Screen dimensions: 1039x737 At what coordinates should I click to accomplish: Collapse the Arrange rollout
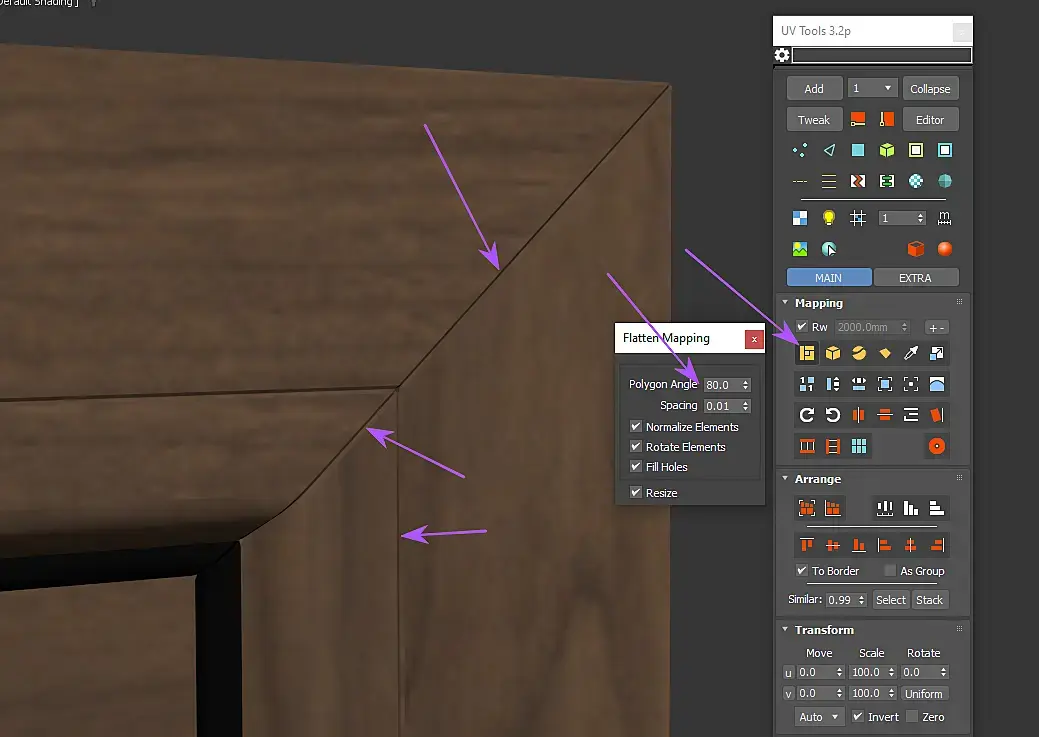click(x=785, y=478)
